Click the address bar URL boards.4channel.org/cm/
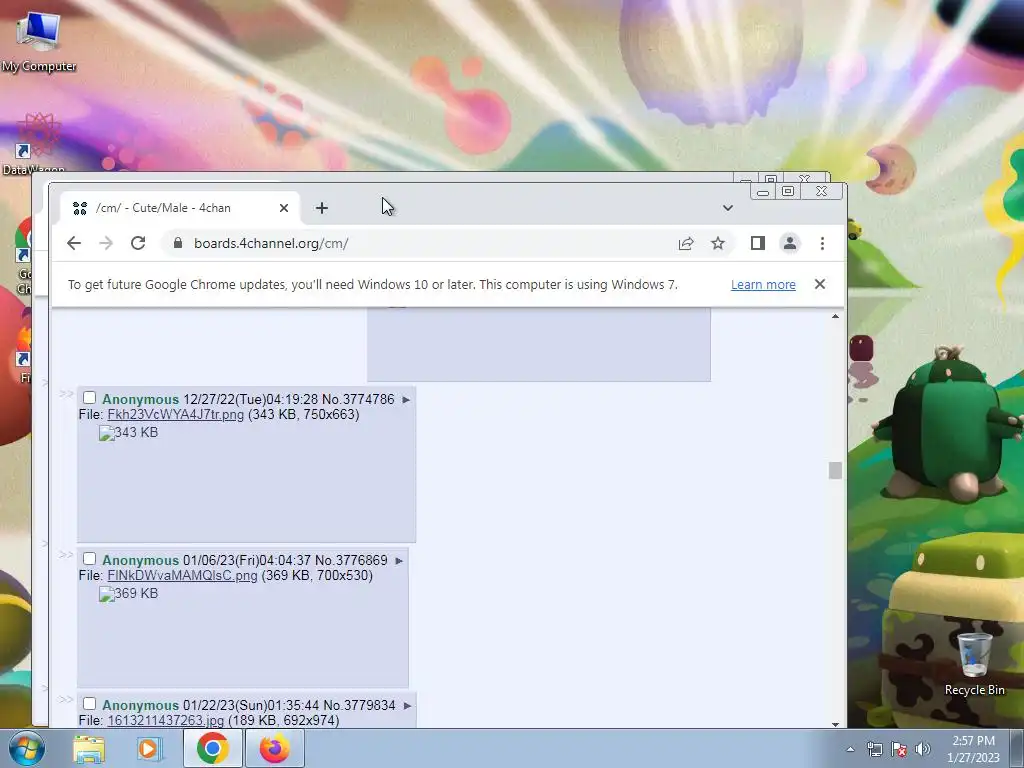This screenshot has width=1024, height=768. [270, 244]
